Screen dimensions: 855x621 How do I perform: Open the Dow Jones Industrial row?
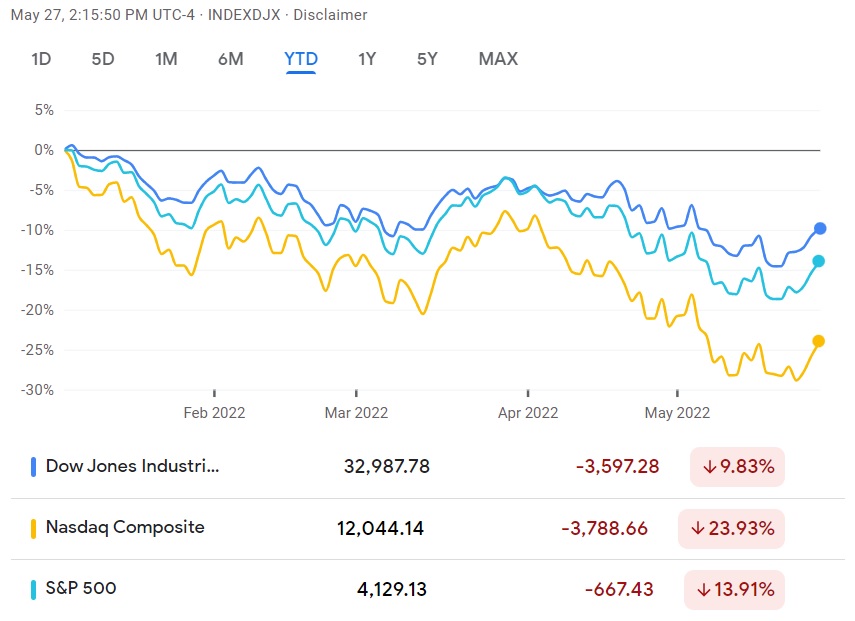[132, 466]
